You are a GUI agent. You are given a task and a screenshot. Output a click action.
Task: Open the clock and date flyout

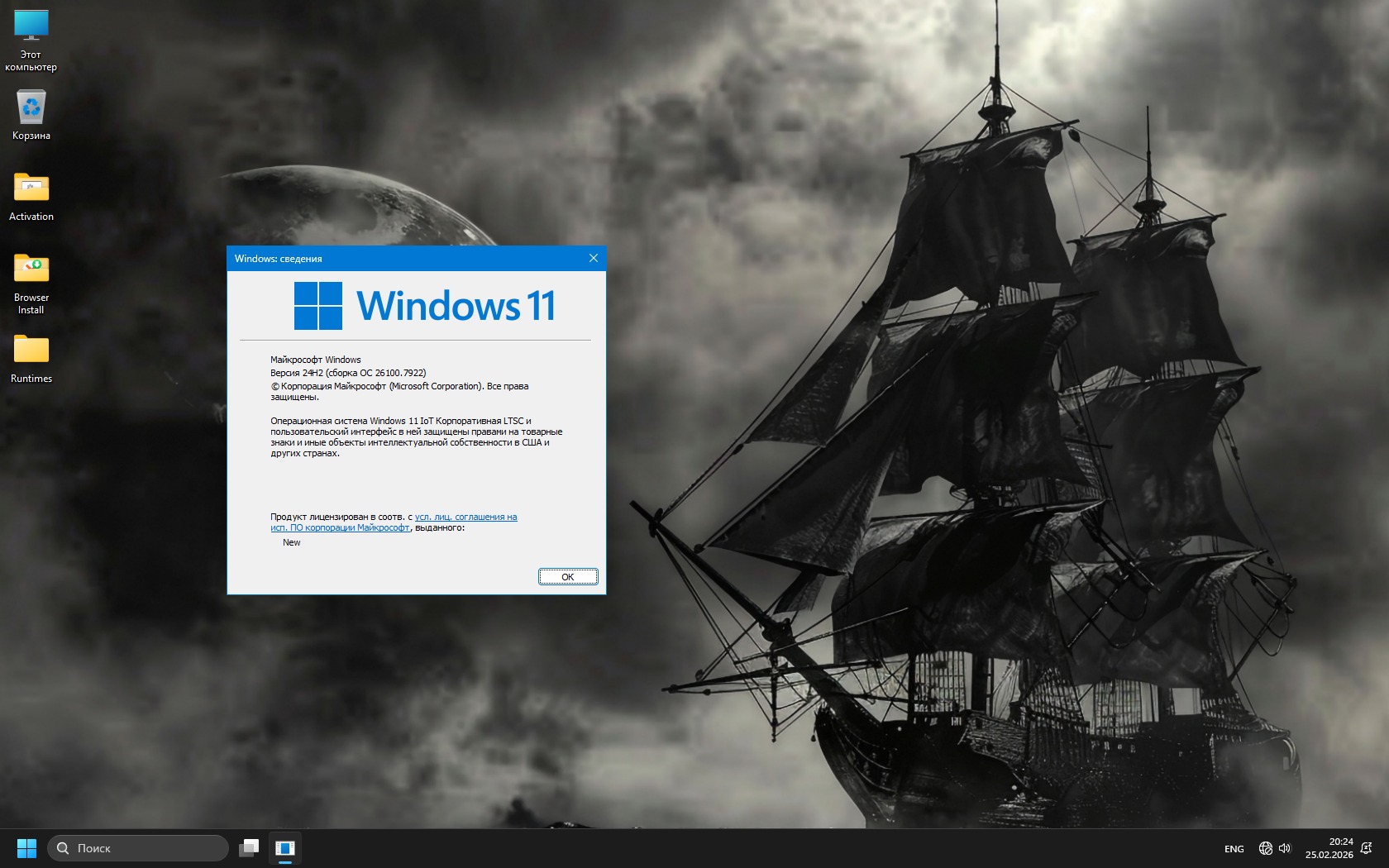click(x=1329, y=848)
